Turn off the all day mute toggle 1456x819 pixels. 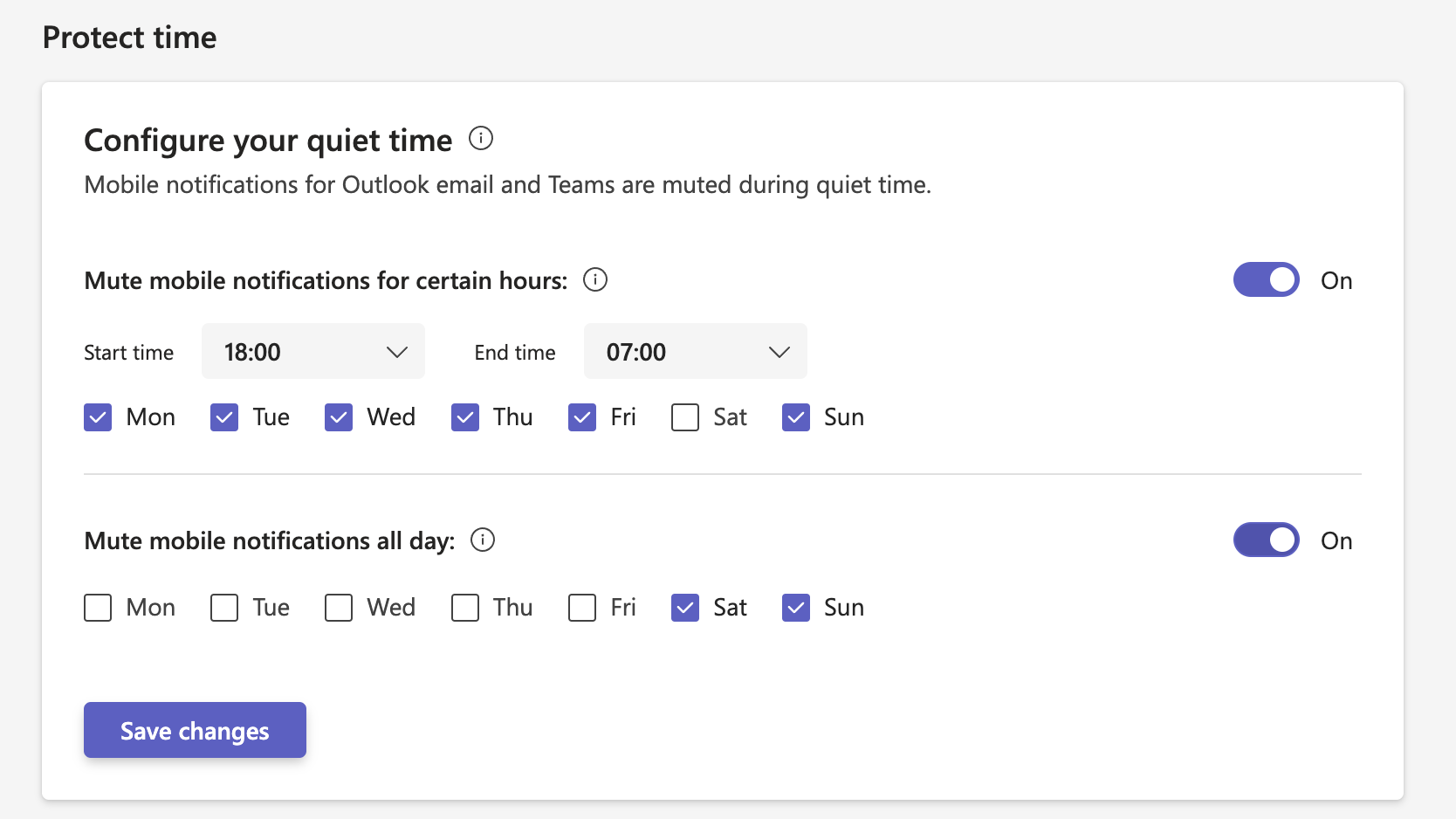pyautogui.click(x=1266, y=540)
